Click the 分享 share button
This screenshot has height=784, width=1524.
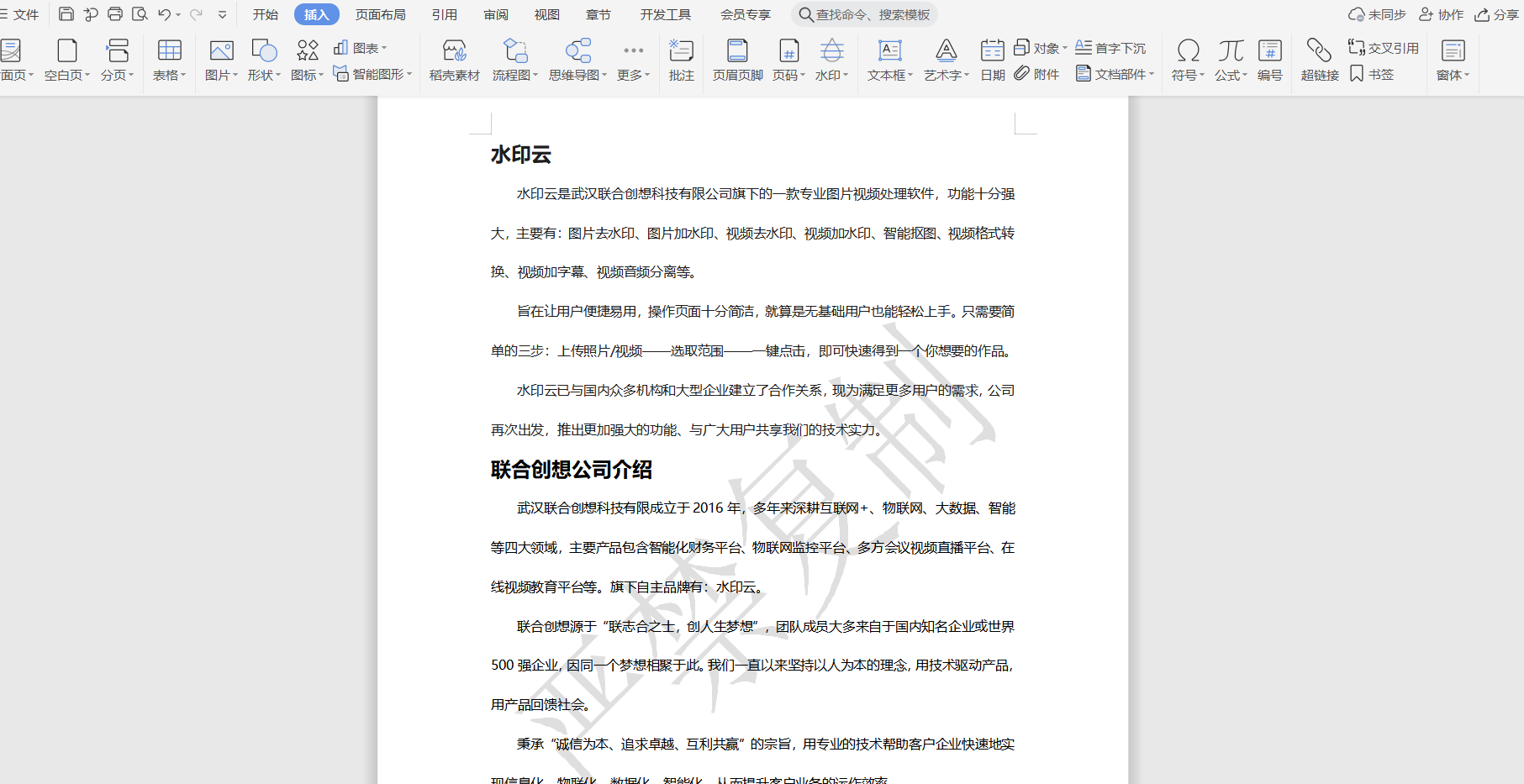coord(1496,14)
